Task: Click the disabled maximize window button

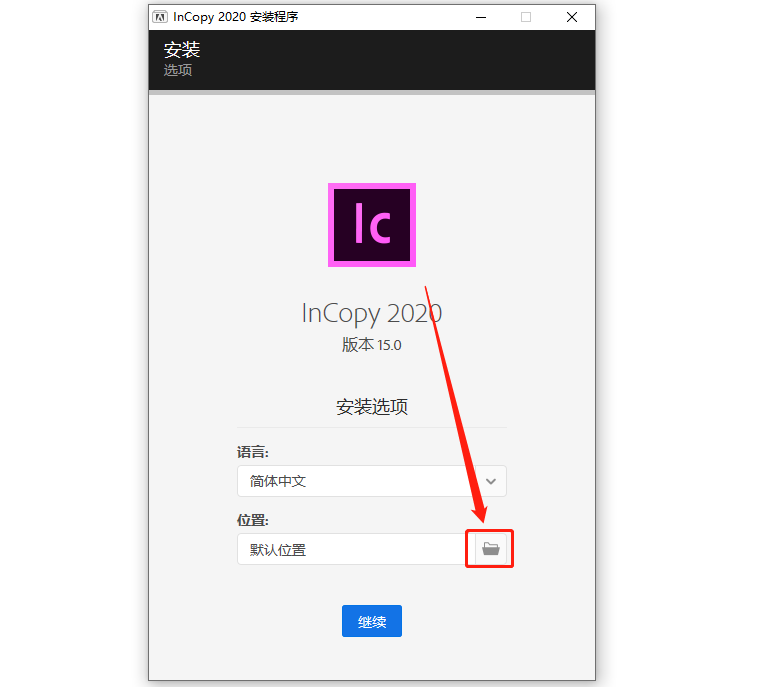Action: pos(526,17)
